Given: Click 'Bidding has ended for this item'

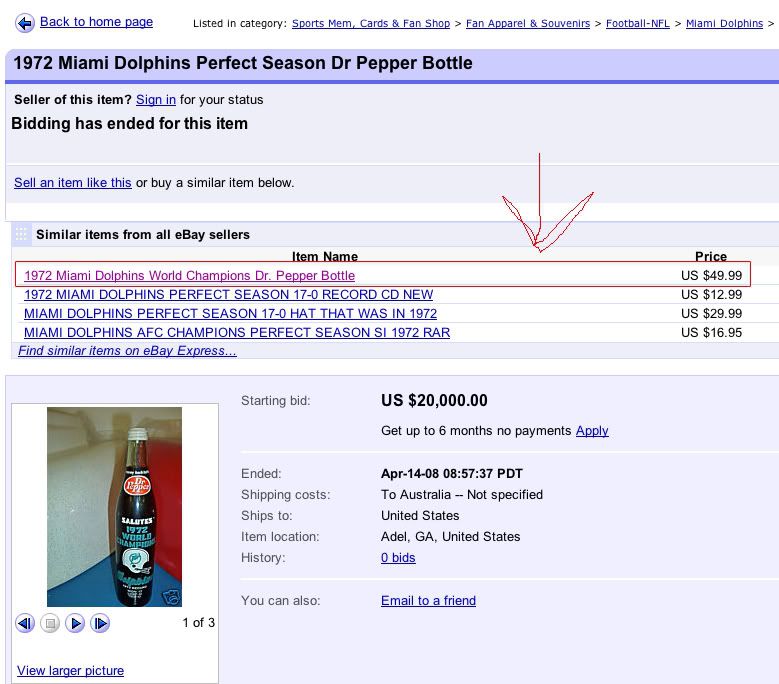Looking at the screenshot, I should click(x=129, y=124).
